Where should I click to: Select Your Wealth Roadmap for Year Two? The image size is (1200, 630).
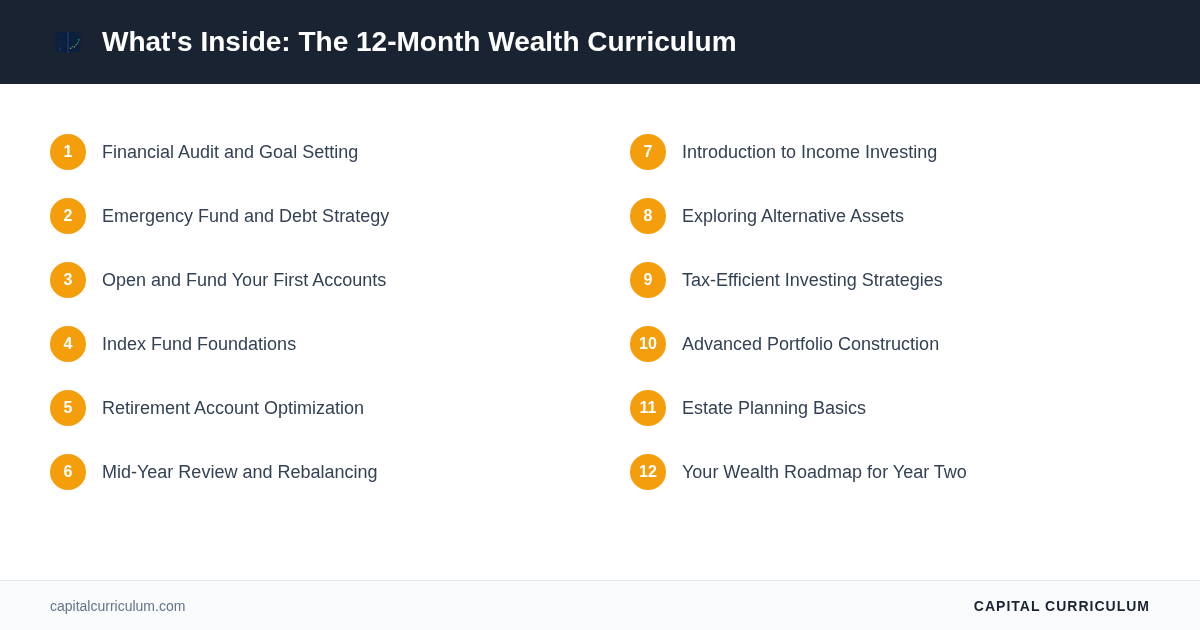click(824, 472)
